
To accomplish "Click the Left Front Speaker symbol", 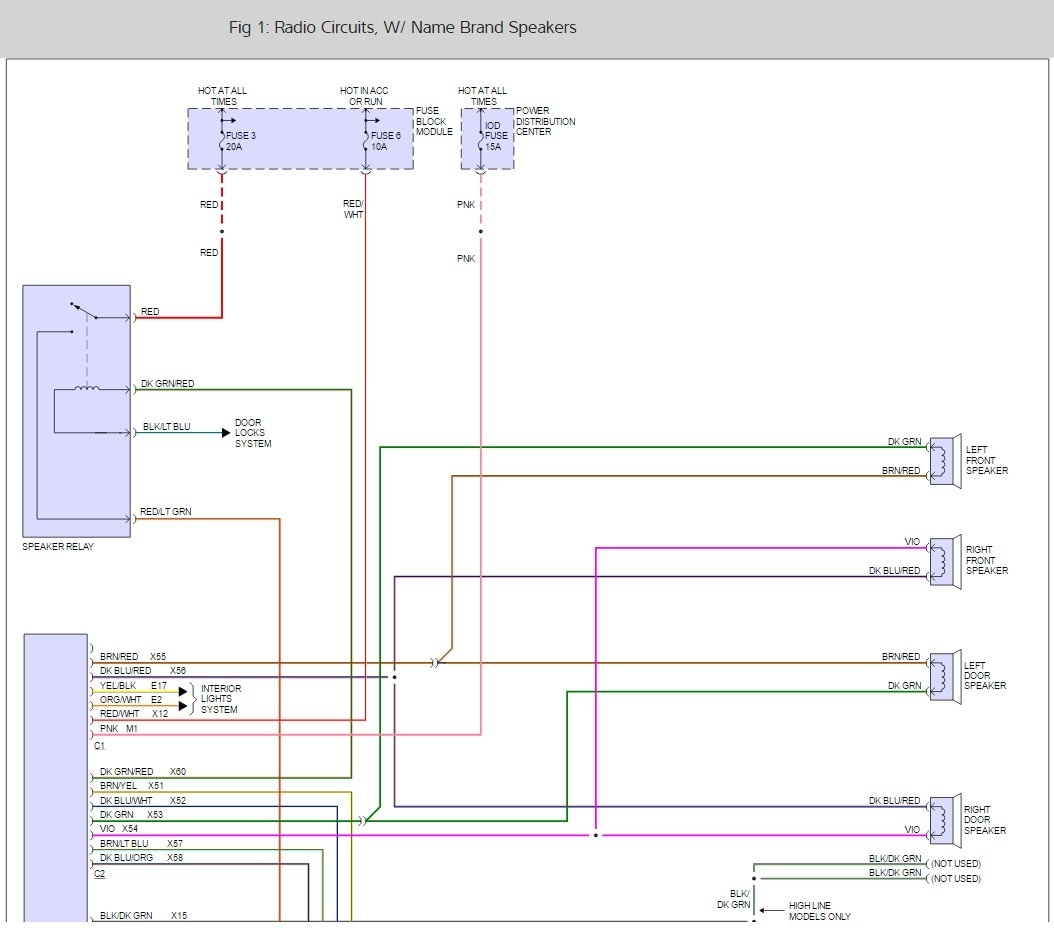I will [x=945, y=461].
